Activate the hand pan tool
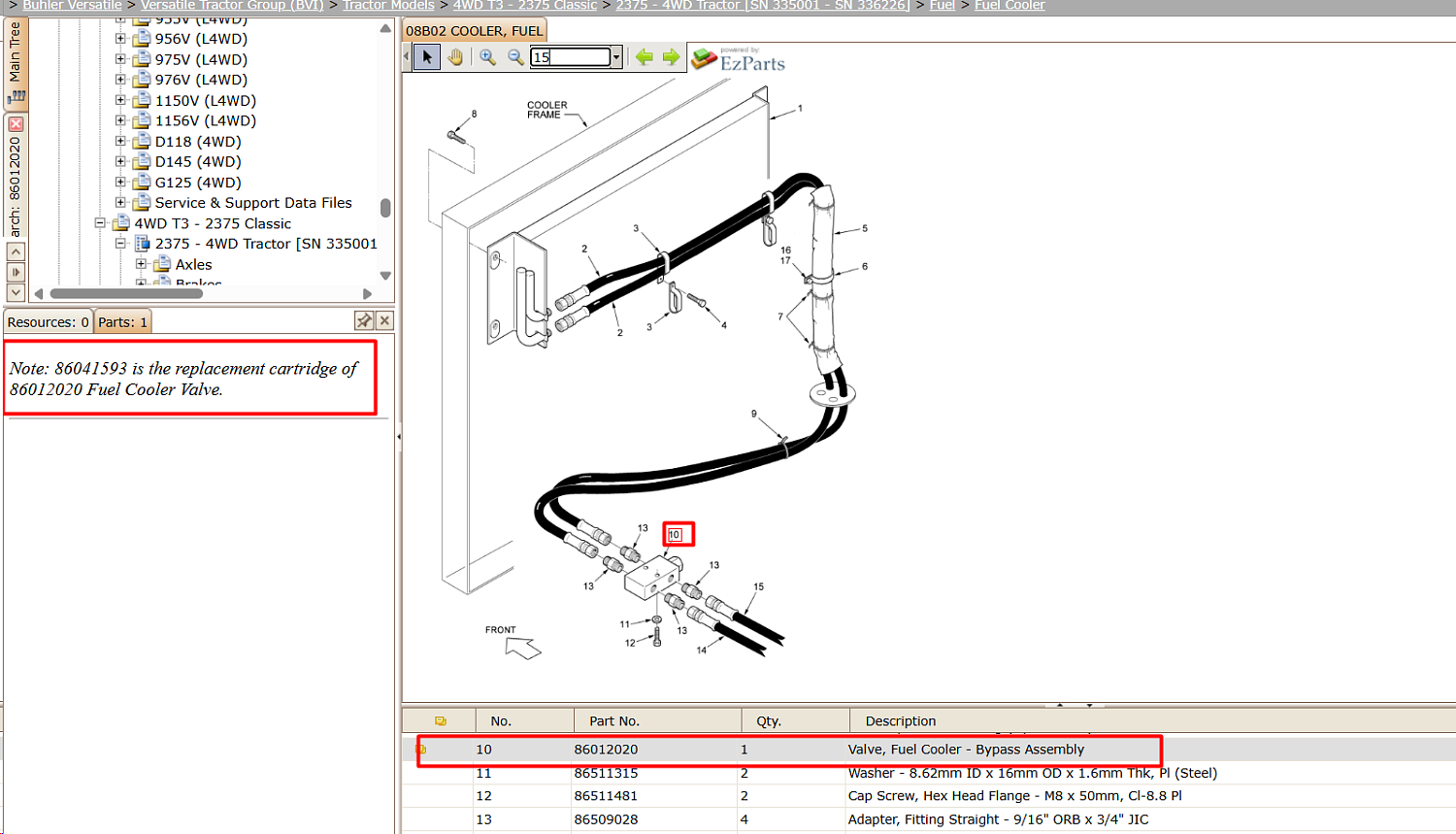This screenshot has height=834, width=1456. (455, 57)
